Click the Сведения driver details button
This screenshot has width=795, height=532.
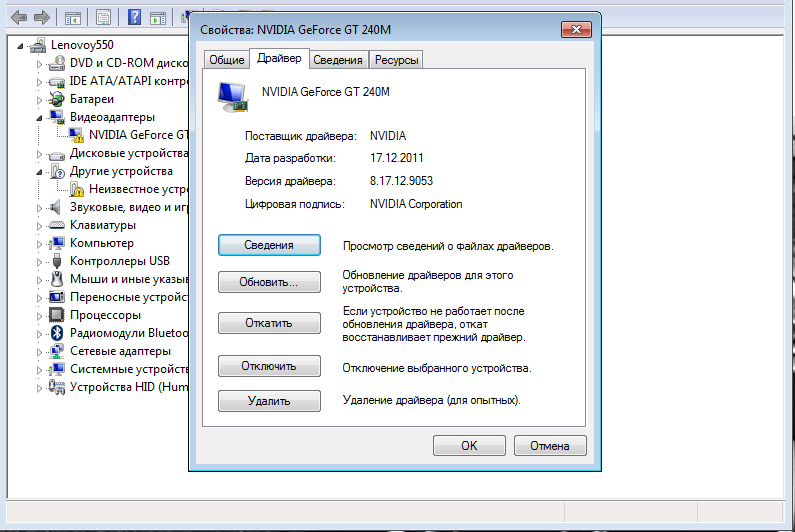(x=269, y=245)
